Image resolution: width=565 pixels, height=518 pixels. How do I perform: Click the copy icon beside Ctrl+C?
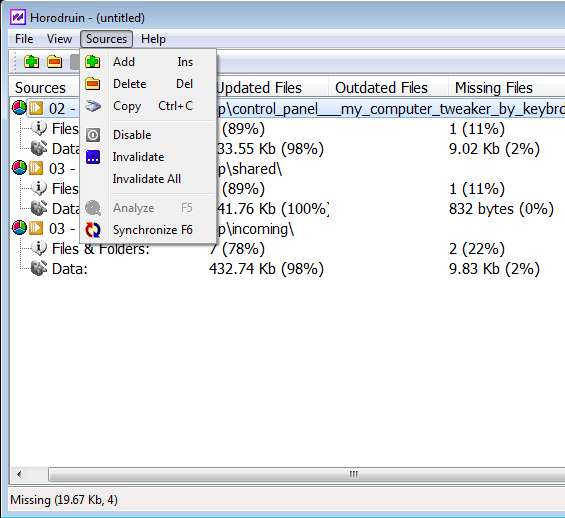(93, 106)
